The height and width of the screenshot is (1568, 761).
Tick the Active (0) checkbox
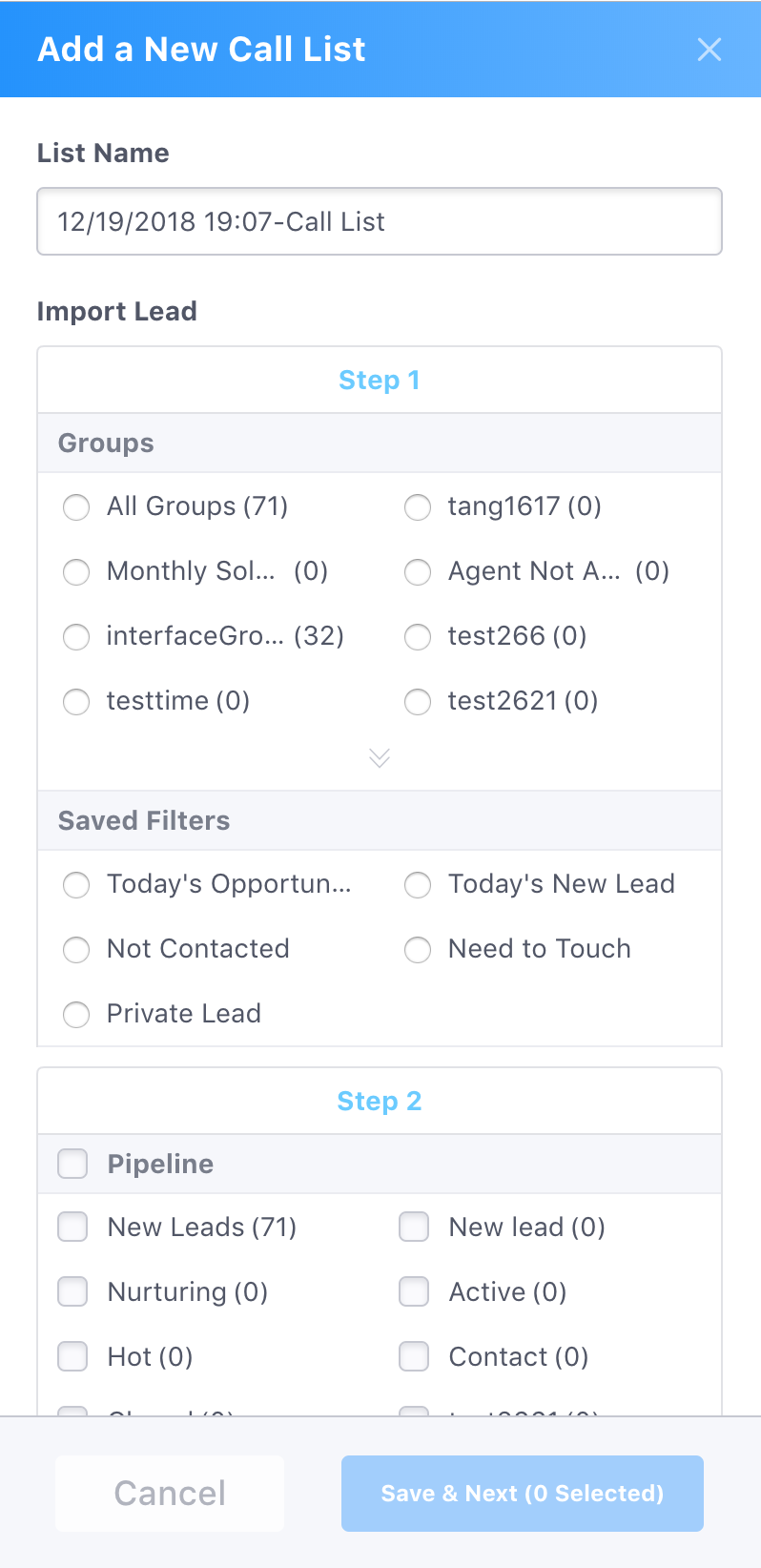point(414,1292)
